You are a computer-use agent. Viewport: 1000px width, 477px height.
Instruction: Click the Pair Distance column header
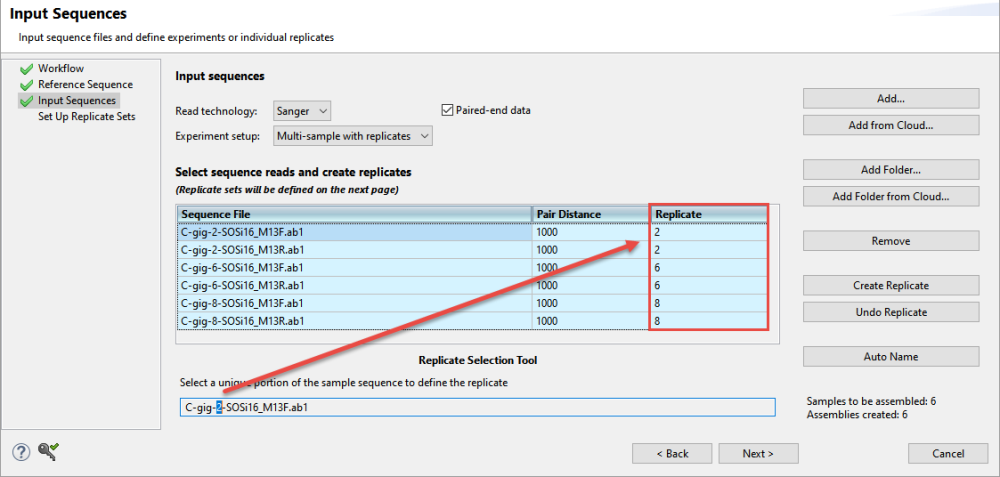pos(591,214)
